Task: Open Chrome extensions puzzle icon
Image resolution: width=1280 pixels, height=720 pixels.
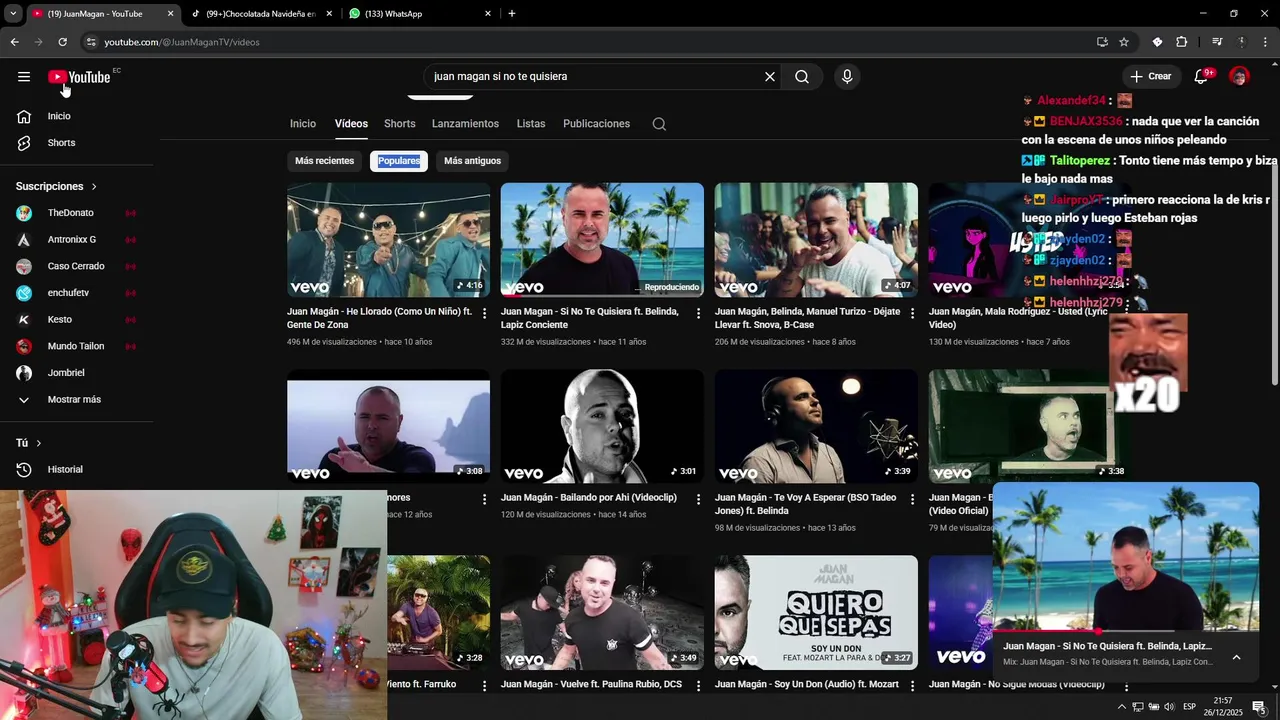Action: click(x=1181, y=42)
